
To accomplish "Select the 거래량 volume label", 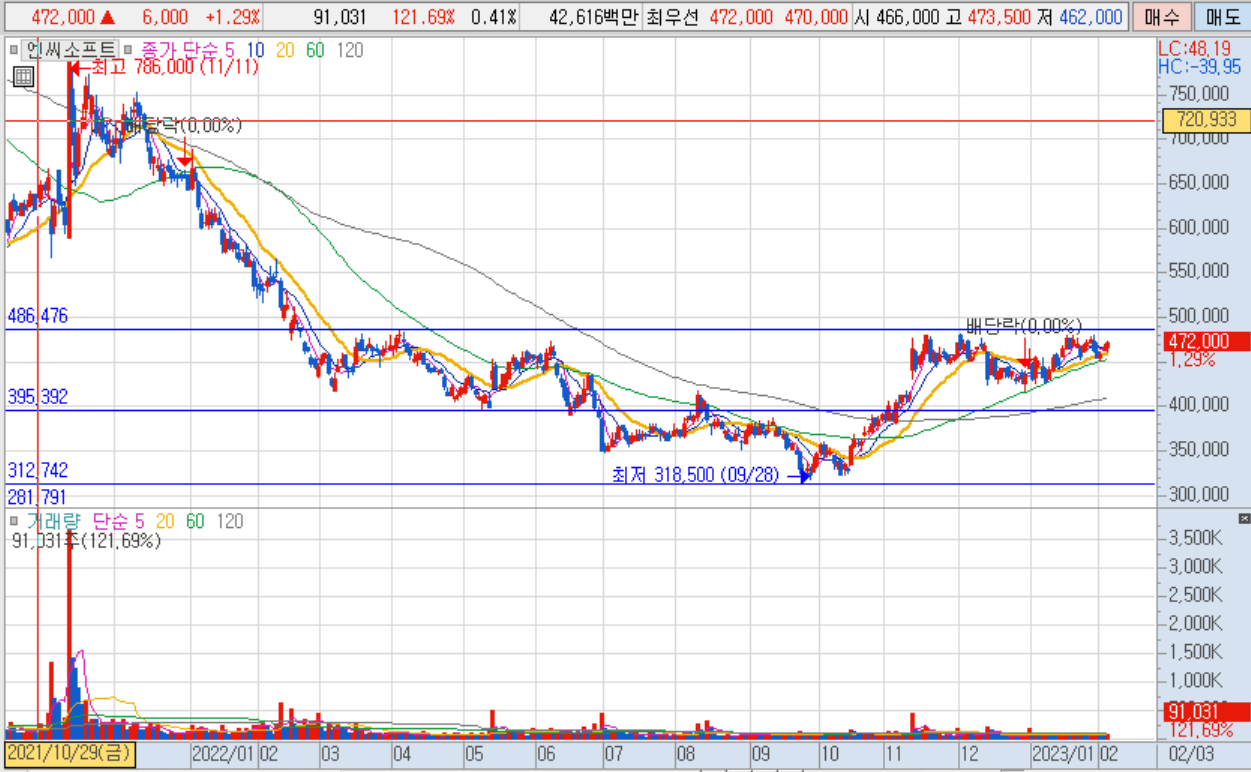I will coord(53,521).
